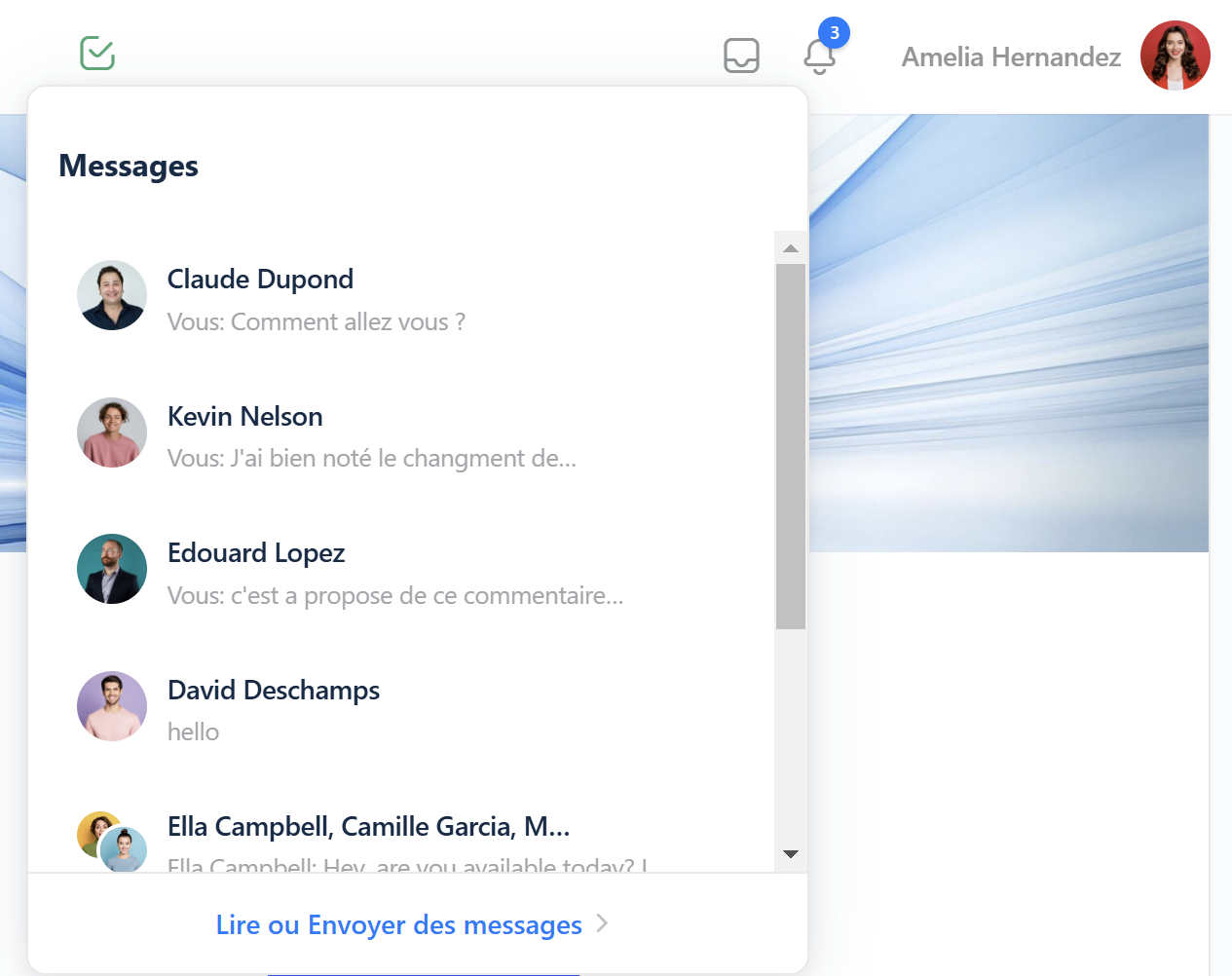Click Edouard Lopez's avatar picture
The width and height of the screenshot is (1232, 976).
point(112,569)
